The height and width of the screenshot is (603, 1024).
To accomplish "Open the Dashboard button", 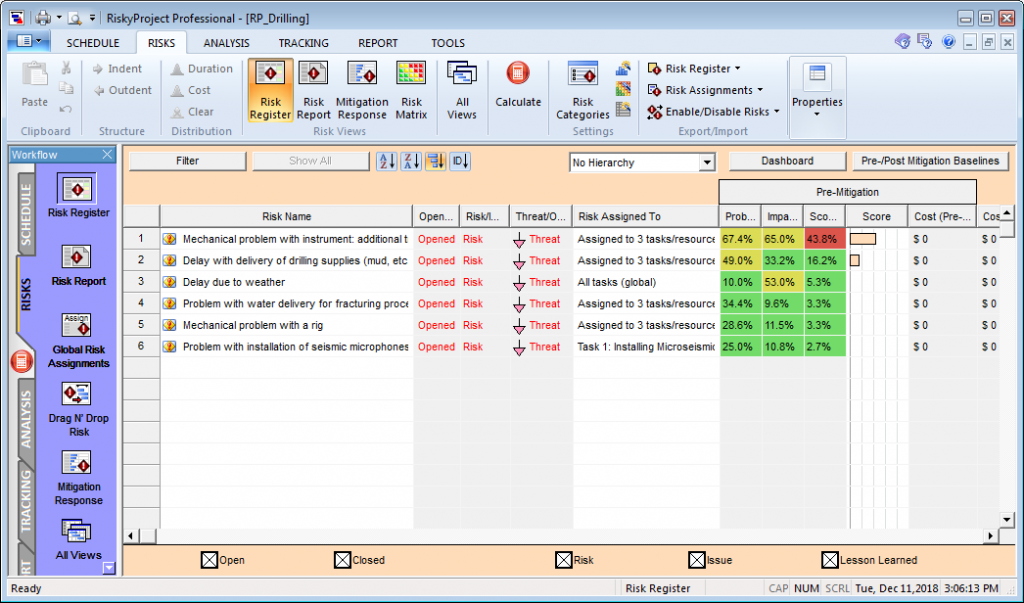I will 787,161.
